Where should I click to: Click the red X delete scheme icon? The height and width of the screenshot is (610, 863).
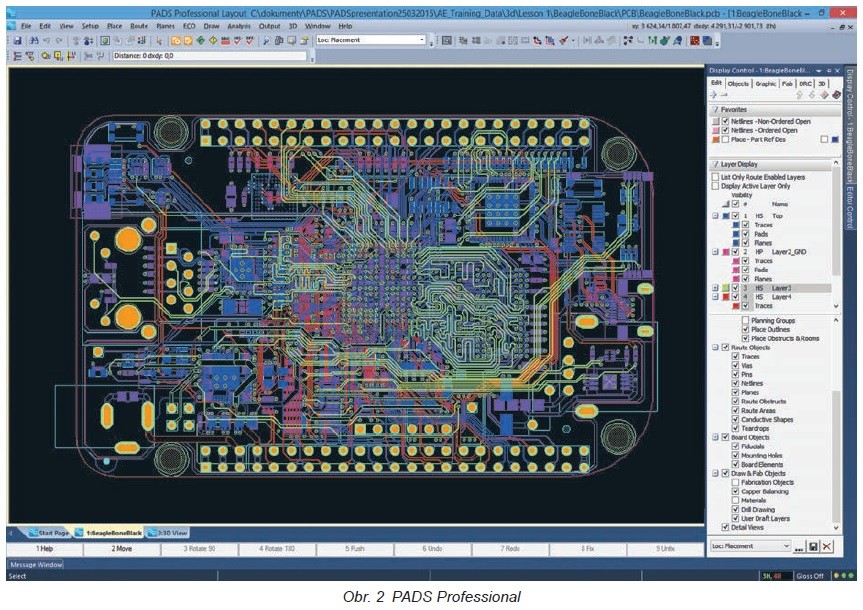(827, 546)
